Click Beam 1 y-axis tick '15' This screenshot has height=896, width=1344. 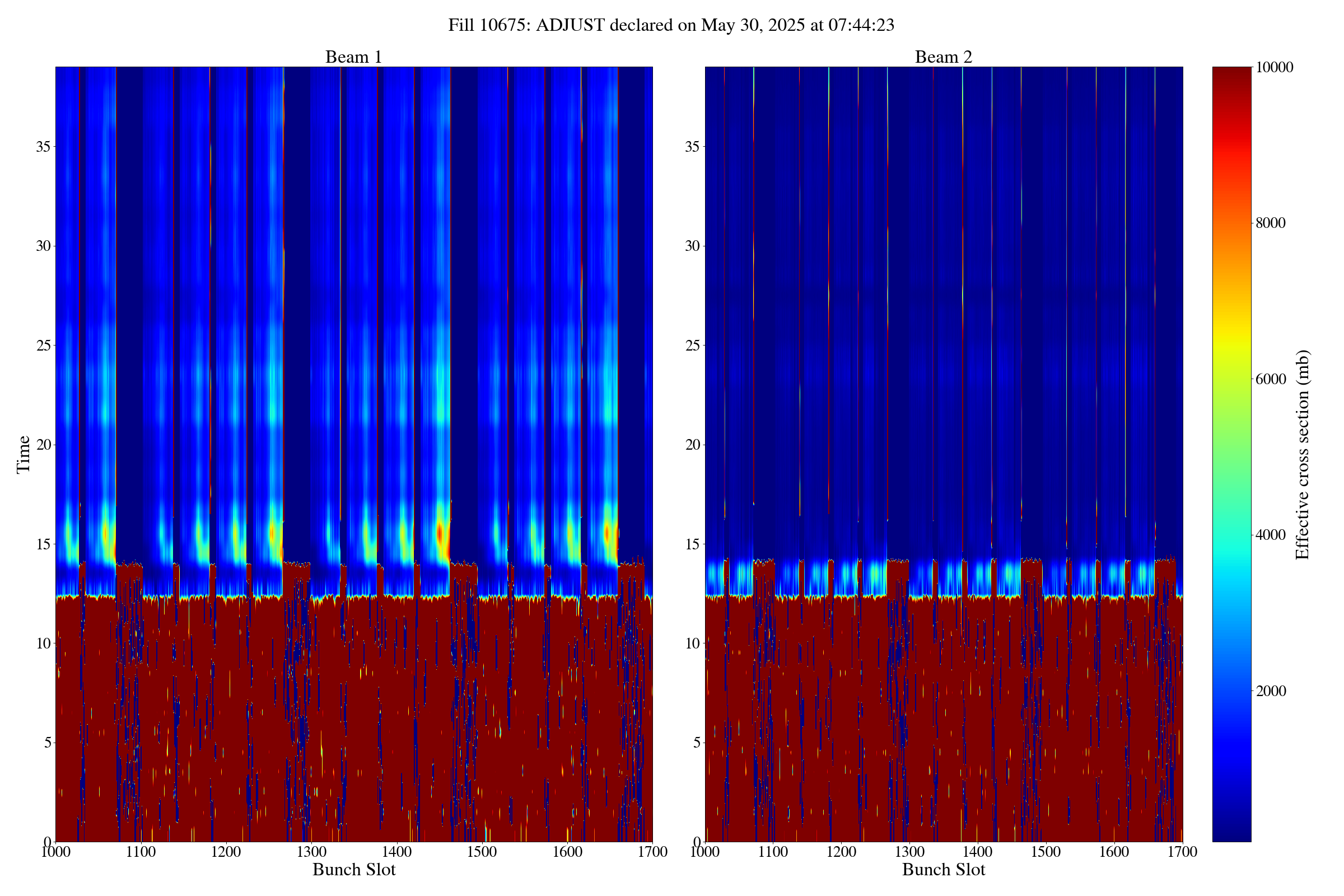(43, 544)
